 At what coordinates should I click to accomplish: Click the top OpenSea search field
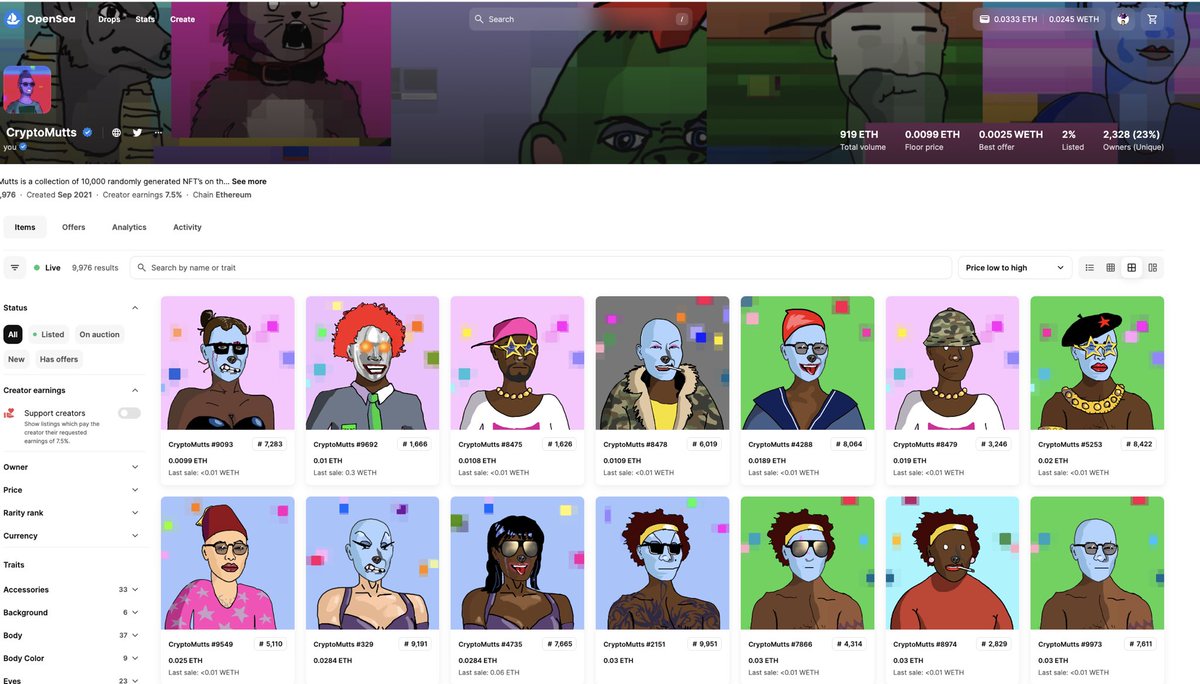click(x=582, y=19)
